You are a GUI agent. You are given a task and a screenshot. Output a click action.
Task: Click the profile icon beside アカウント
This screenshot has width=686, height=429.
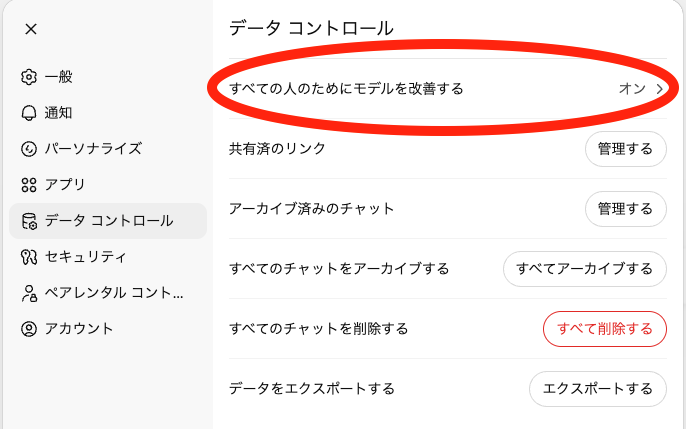[x=29, y=329]
